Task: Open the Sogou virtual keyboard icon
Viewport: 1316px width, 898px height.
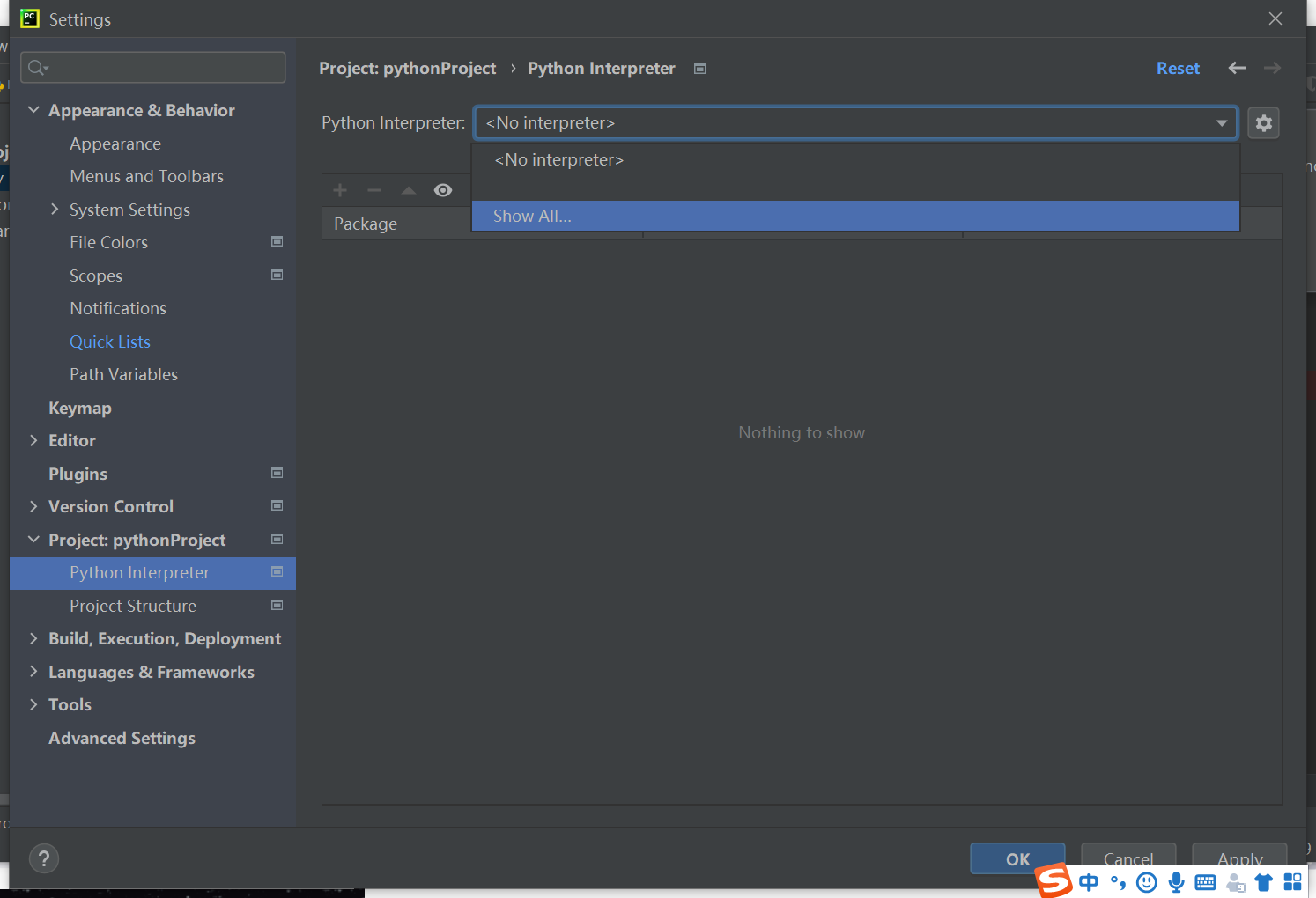Action: click(x=1205, y=881)
